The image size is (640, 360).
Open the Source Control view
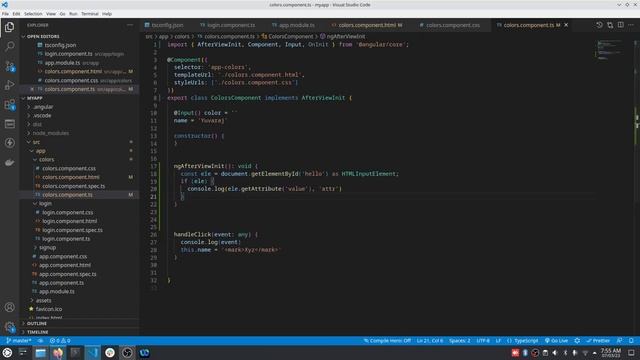point(9,66)
